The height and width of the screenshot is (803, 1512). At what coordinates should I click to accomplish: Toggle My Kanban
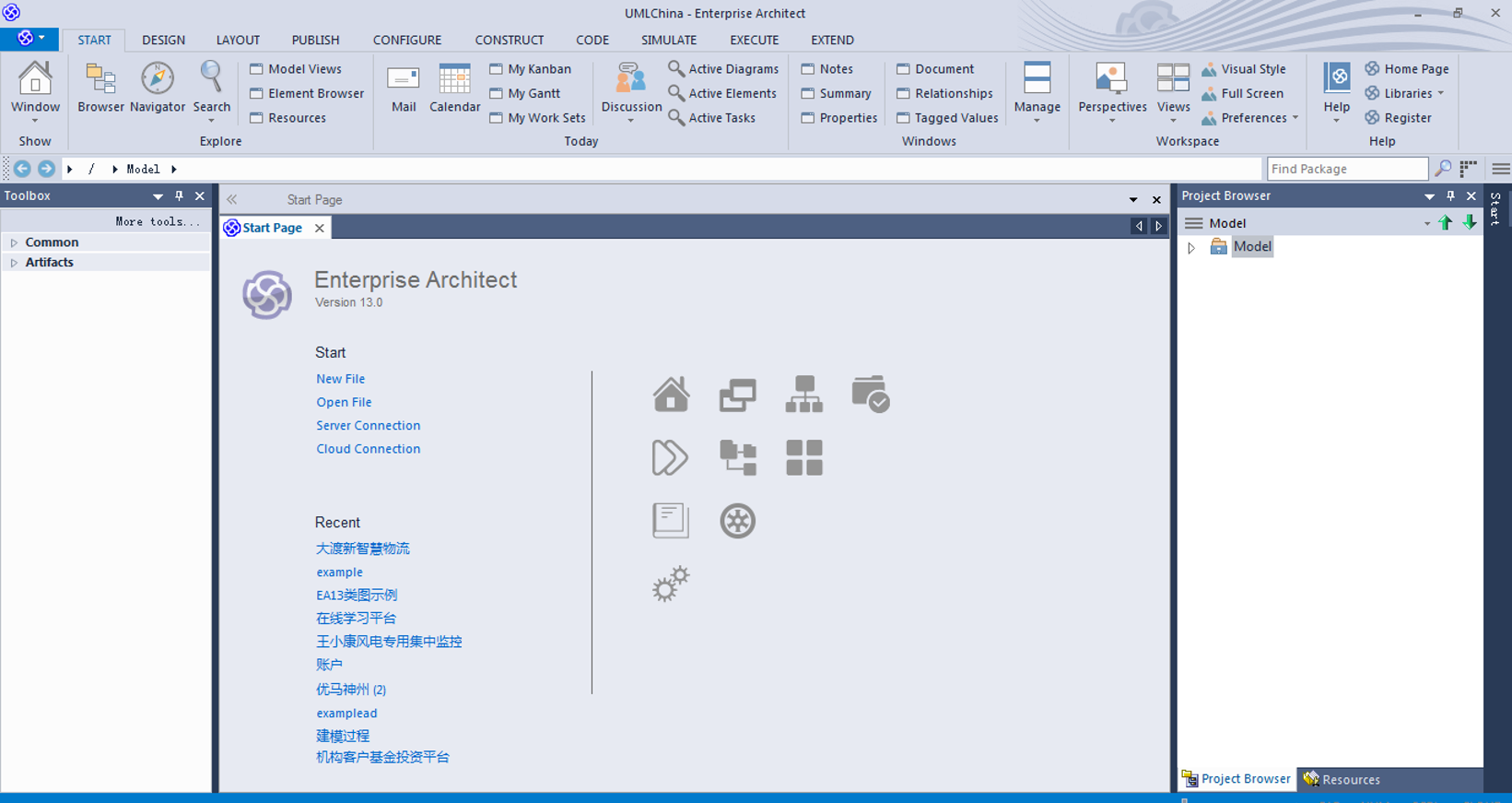click(530, 69)
